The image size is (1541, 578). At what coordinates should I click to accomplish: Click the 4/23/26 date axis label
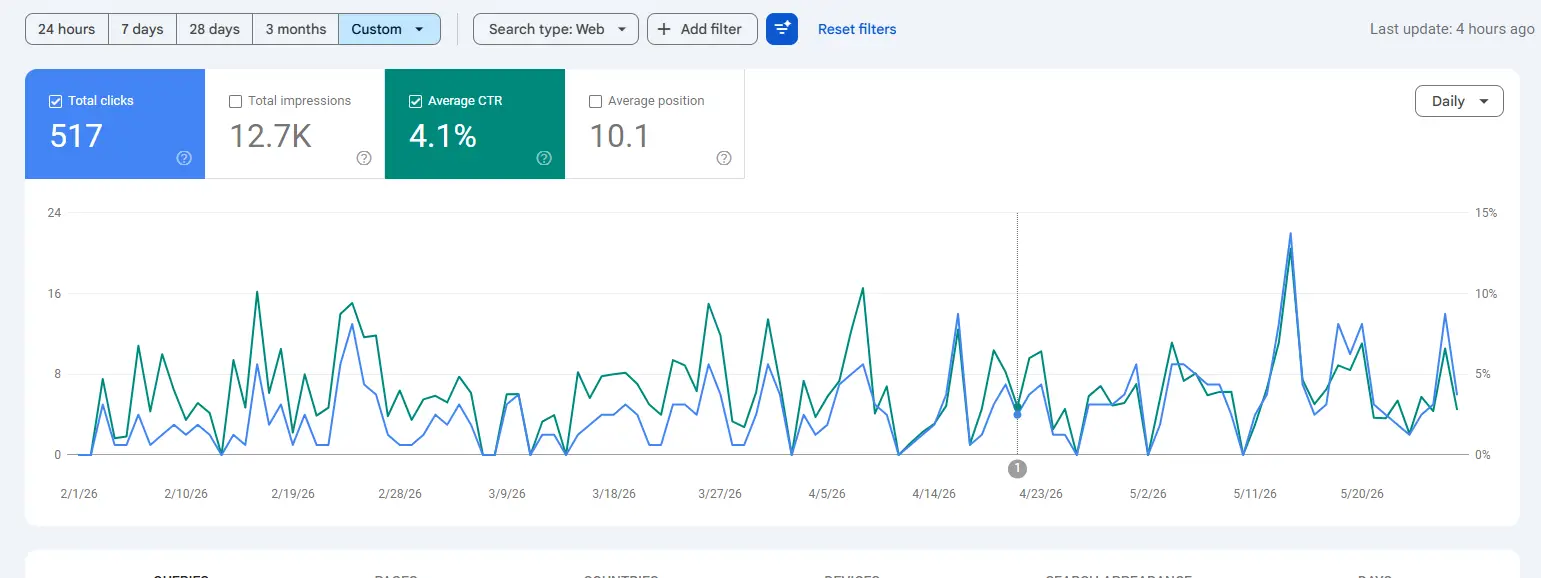1041,494
